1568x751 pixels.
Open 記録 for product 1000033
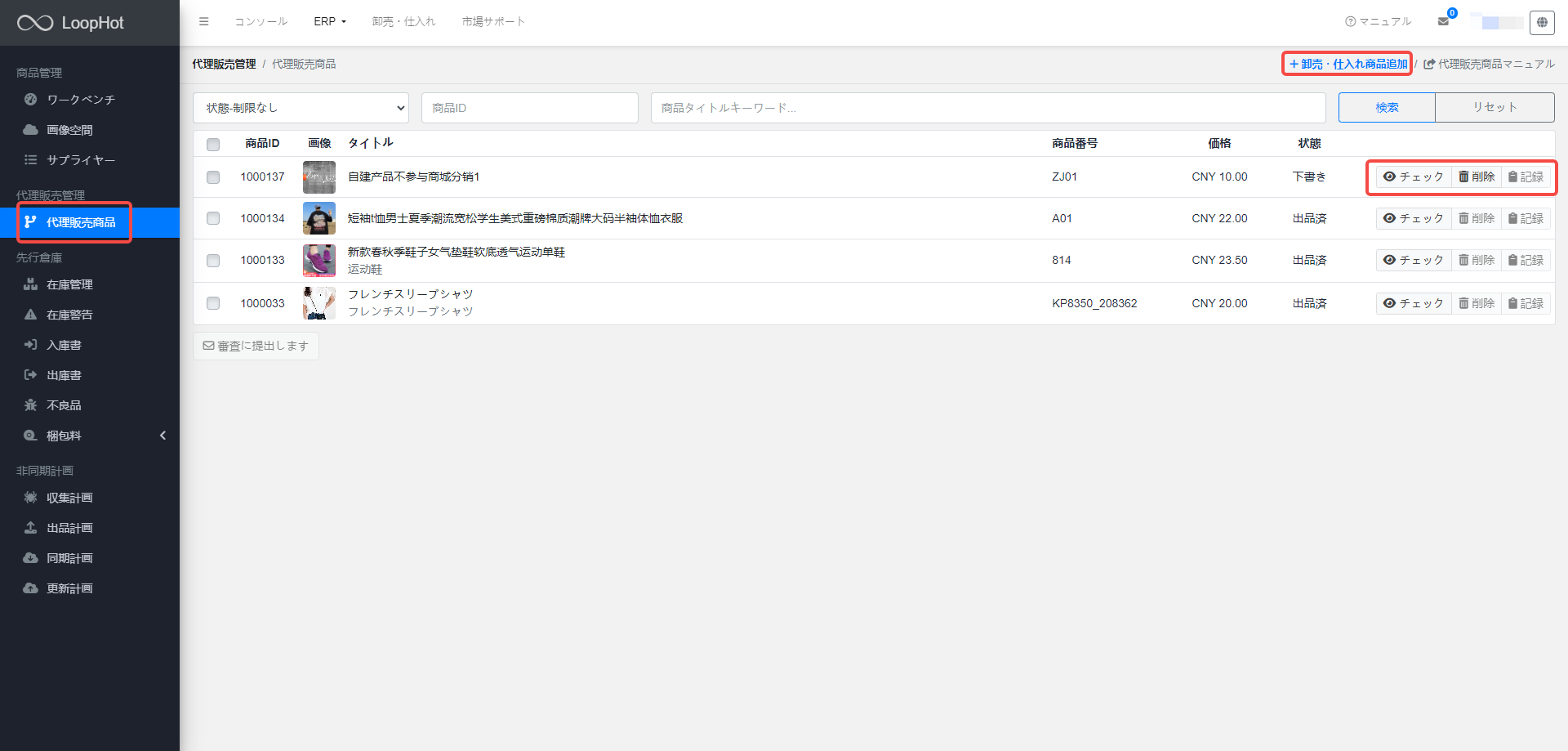1526,303
